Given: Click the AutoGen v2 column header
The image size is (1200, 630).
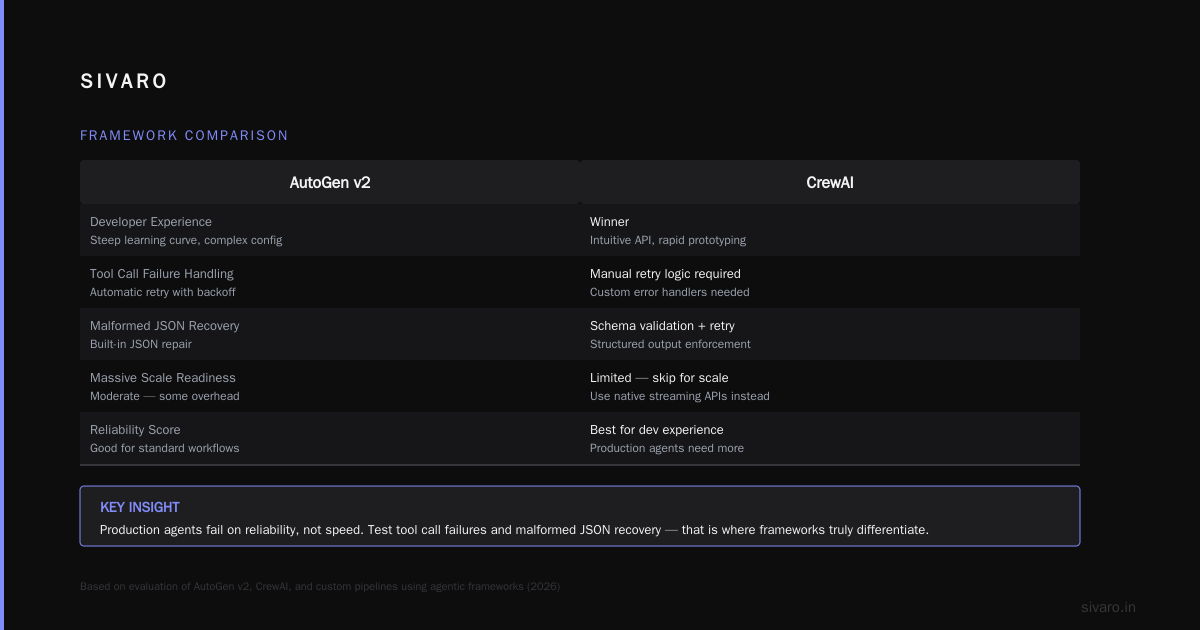Looking at the screenshot, I should [x=330, y=183].
